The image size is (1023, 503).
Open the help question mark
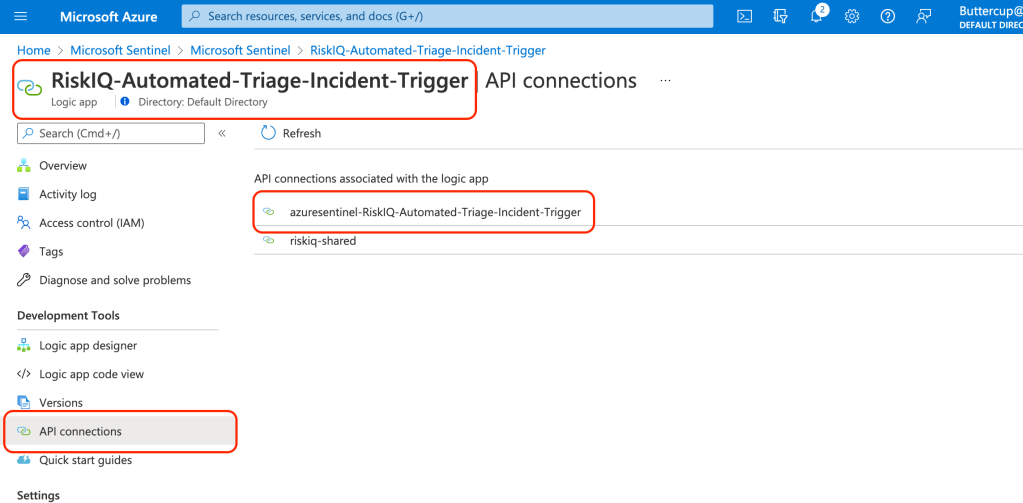[x=887, y=16]
